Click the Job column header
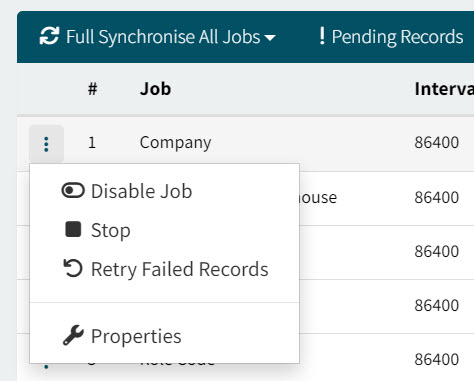This screenshot has height=381, width=474. (155, 89)
